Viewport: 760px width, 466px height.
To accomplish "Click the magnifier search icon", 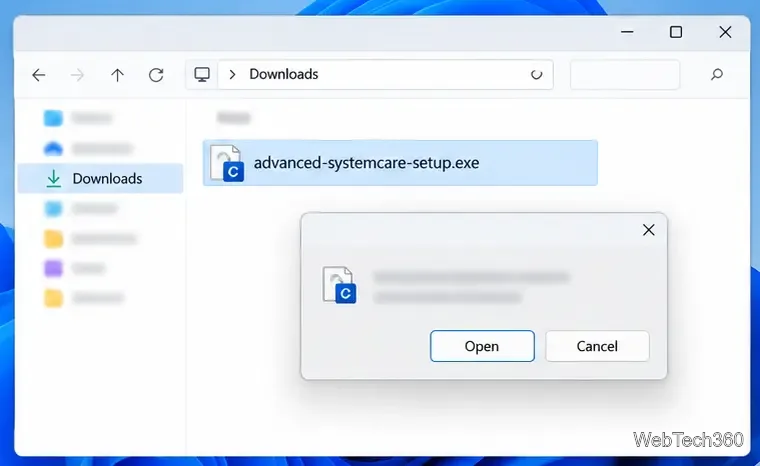I will click(x=717, y=75).
